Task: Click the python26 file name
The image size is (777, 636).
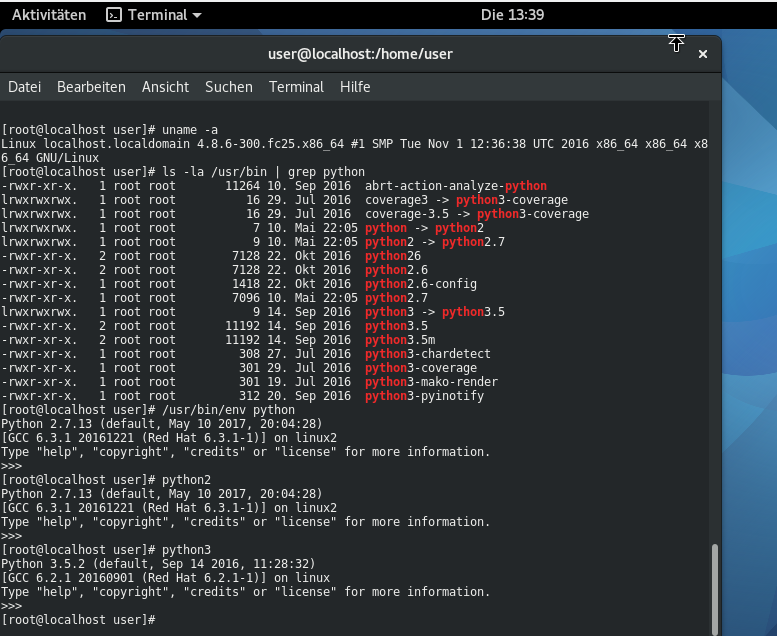Action: (x=393, y=256)
